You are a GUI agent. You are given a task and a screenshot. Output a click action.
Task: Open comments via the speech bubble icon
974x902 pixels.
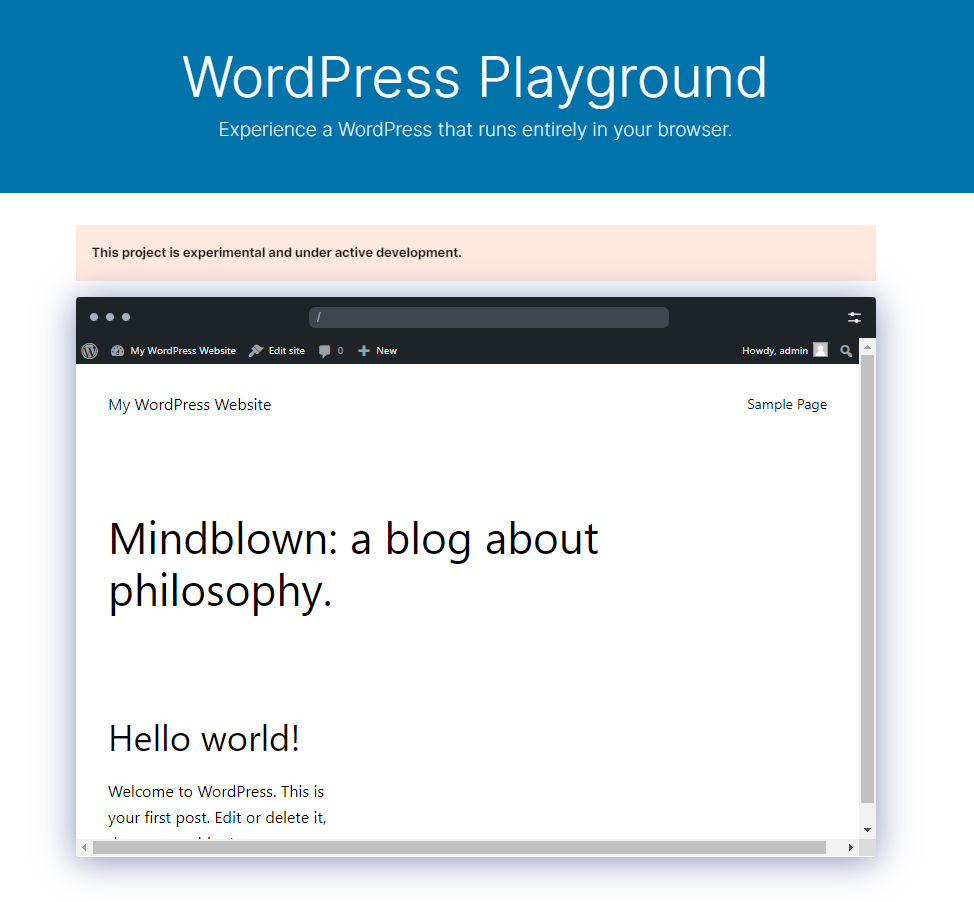[325, 351]
